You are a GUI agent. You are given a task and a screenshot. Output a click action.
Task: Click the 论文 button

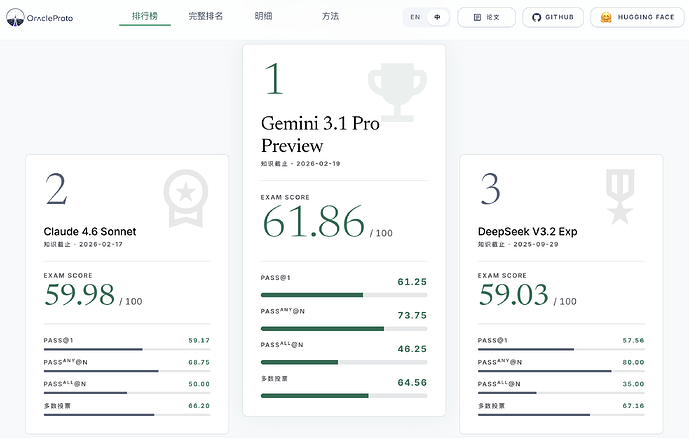coord(486,17)
